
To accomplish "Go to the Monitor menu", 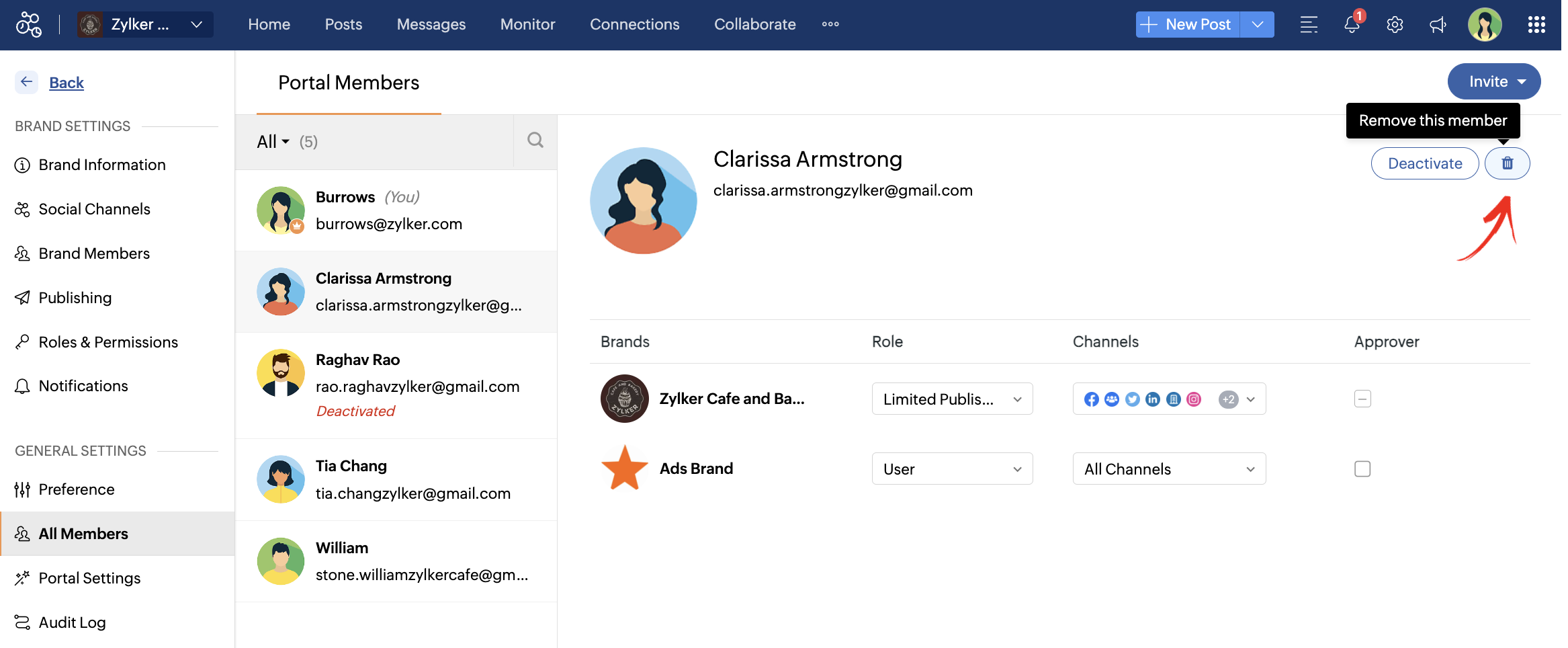I will (x=527, y=24).
